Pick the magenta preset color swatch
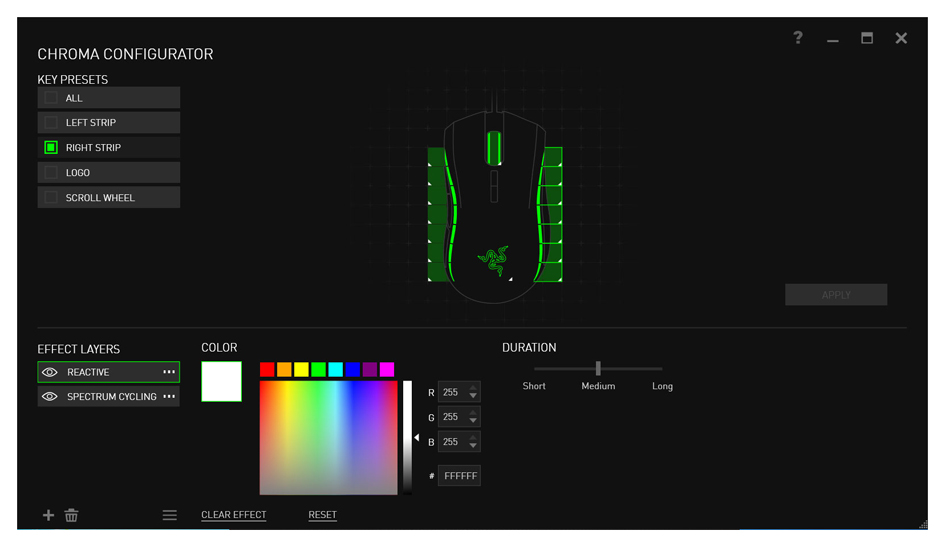This screenshot has height=547, width=945. point(387,369)
